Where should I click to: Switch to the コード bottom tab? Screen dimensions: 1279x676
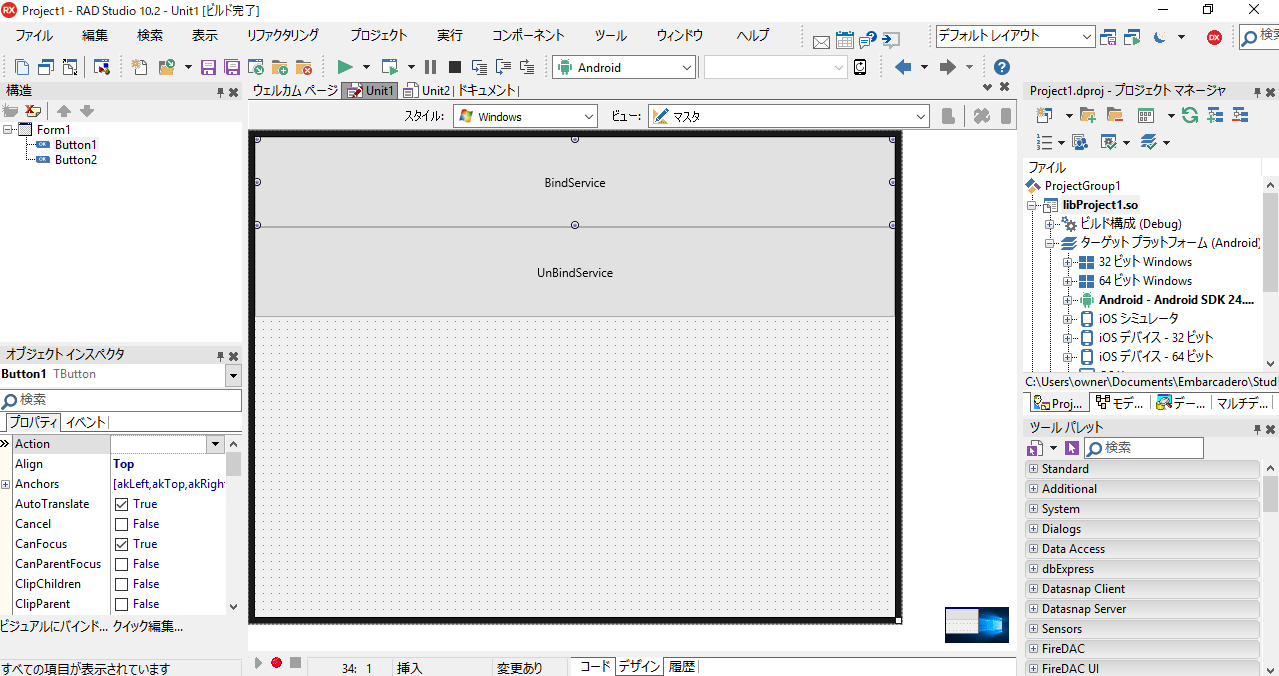[x=594, y=666]
